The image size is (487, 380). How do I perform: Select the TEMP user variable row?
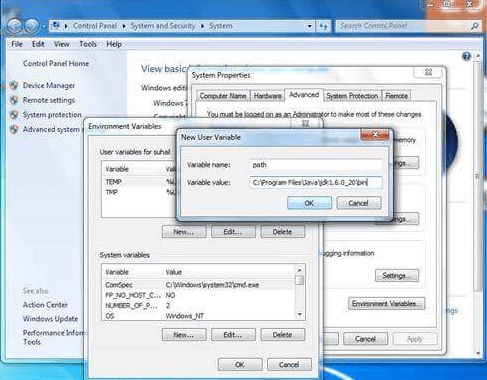pos(140,182)
